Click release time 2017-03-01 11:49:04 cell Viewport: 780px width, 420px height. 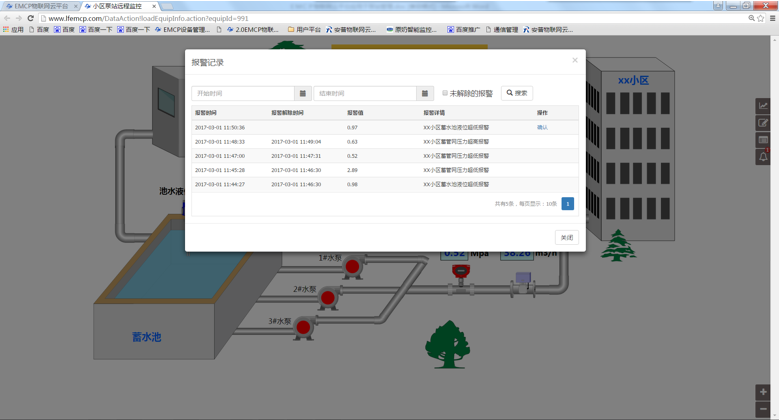(296, 142)
